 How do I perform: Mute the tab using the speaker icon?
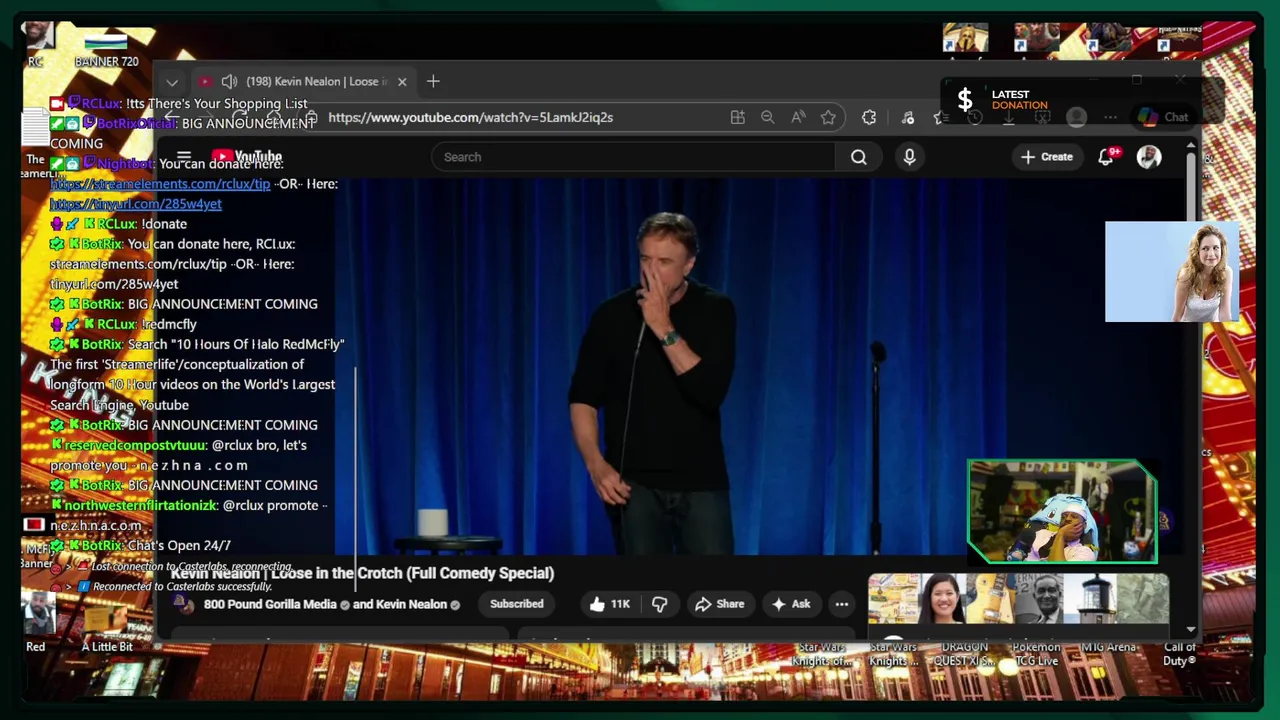coord(229,82)
